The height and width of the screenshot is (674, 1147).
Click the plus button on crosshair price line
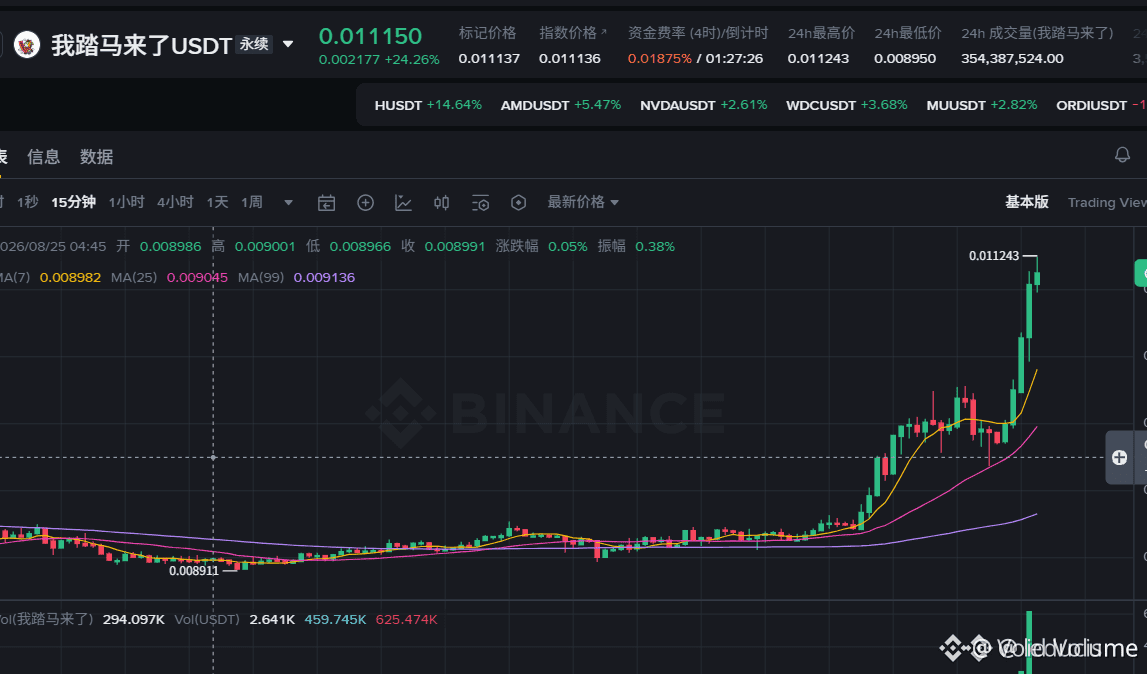point(1119,457)
